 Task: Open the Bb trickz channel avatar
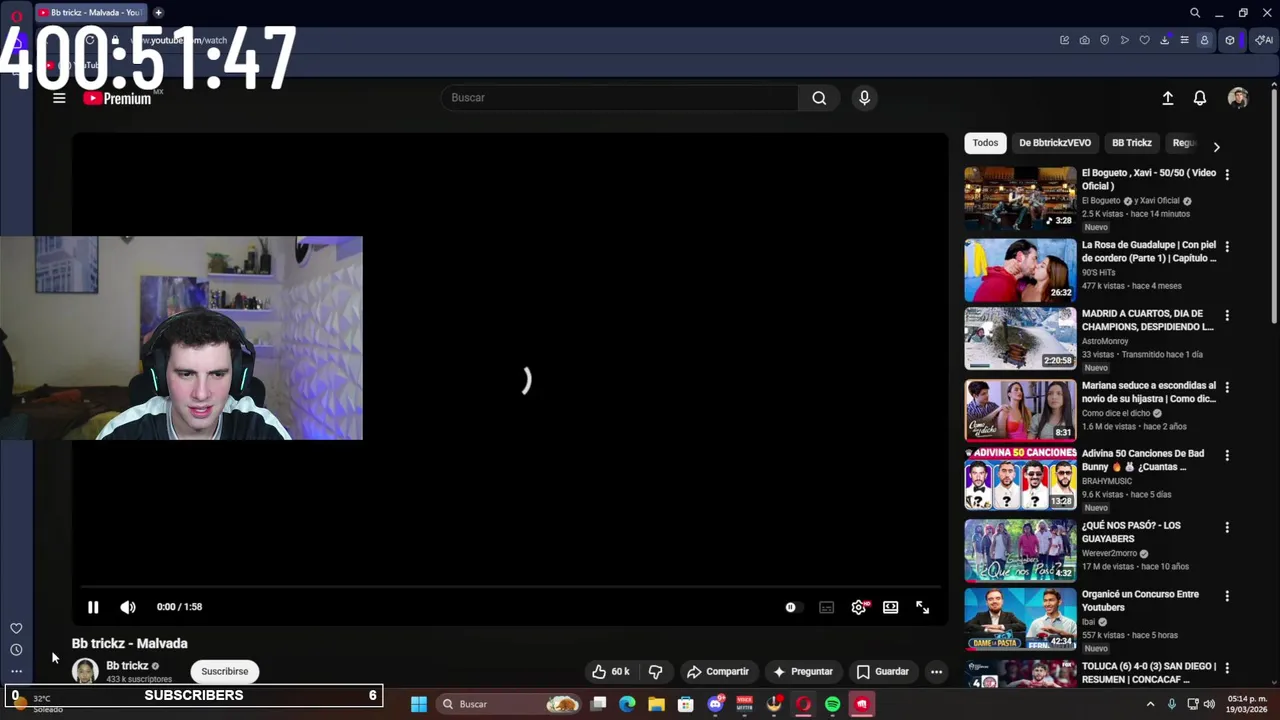click(x=85, y=671)
